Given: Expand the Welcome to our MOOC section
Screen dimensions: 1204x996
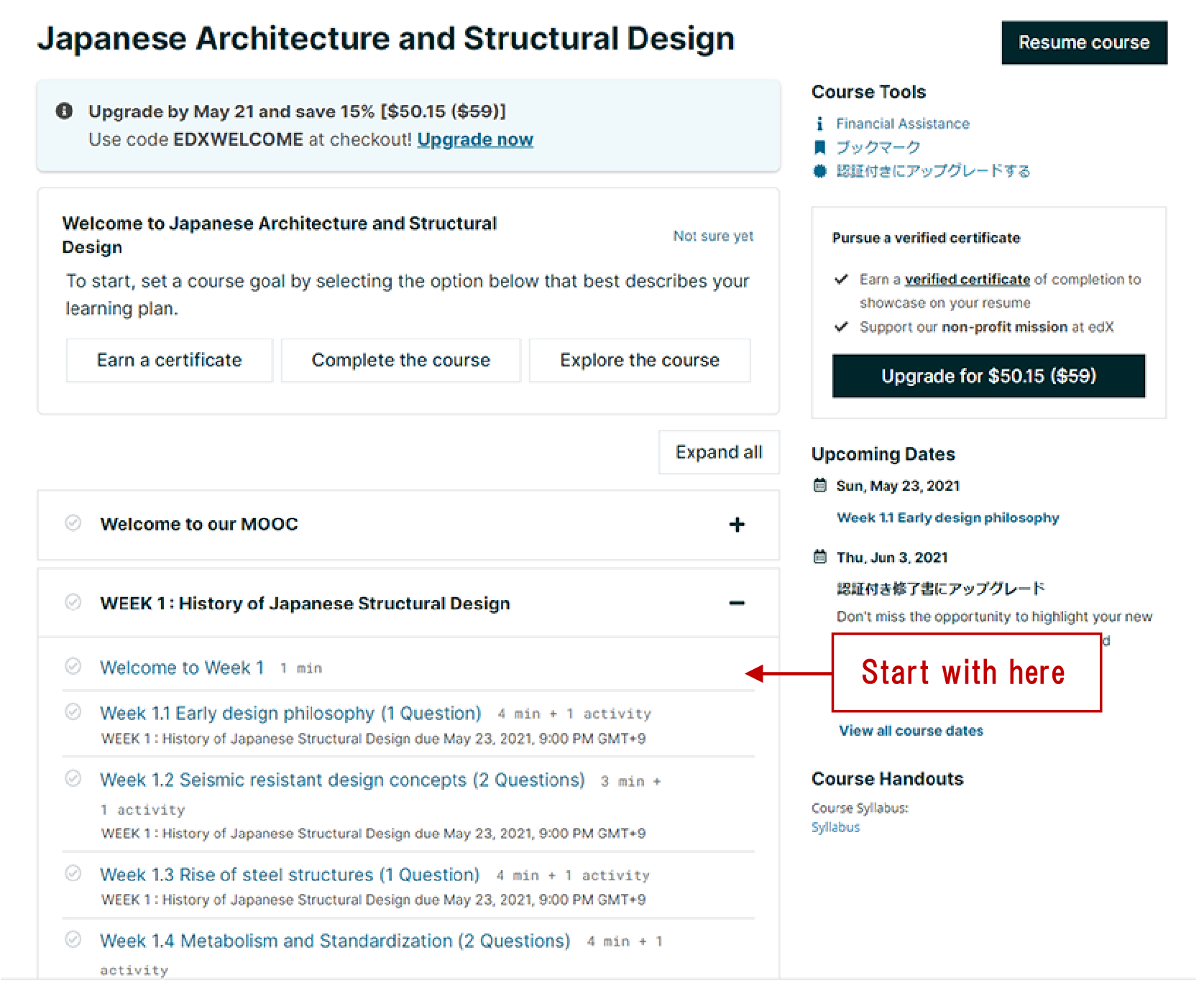Looking at the screenshot, I should [737, 525].
